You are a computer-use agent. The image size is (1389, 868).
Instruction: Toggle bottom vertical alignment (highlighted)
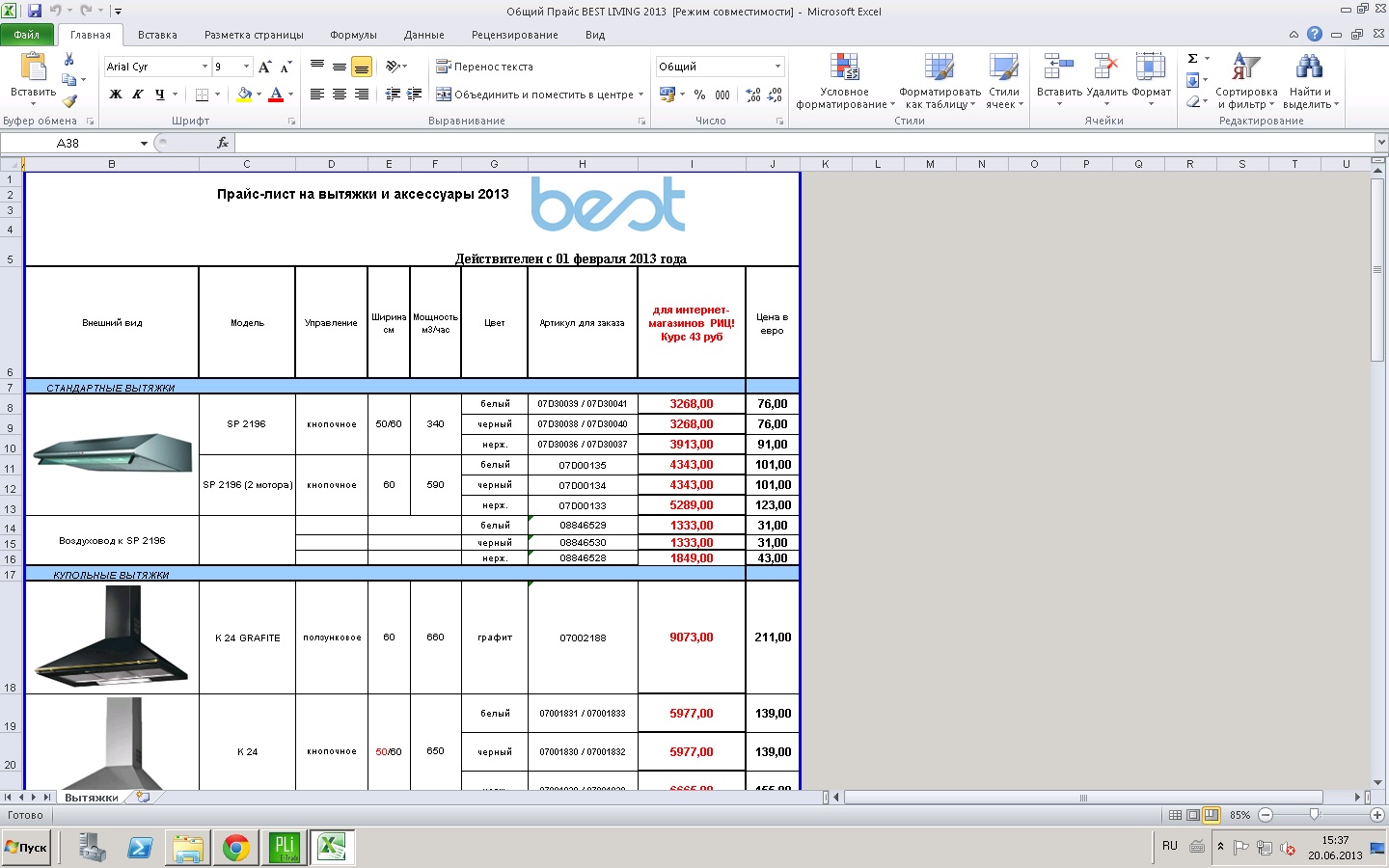pyautogui.click(x=362, y=67)
